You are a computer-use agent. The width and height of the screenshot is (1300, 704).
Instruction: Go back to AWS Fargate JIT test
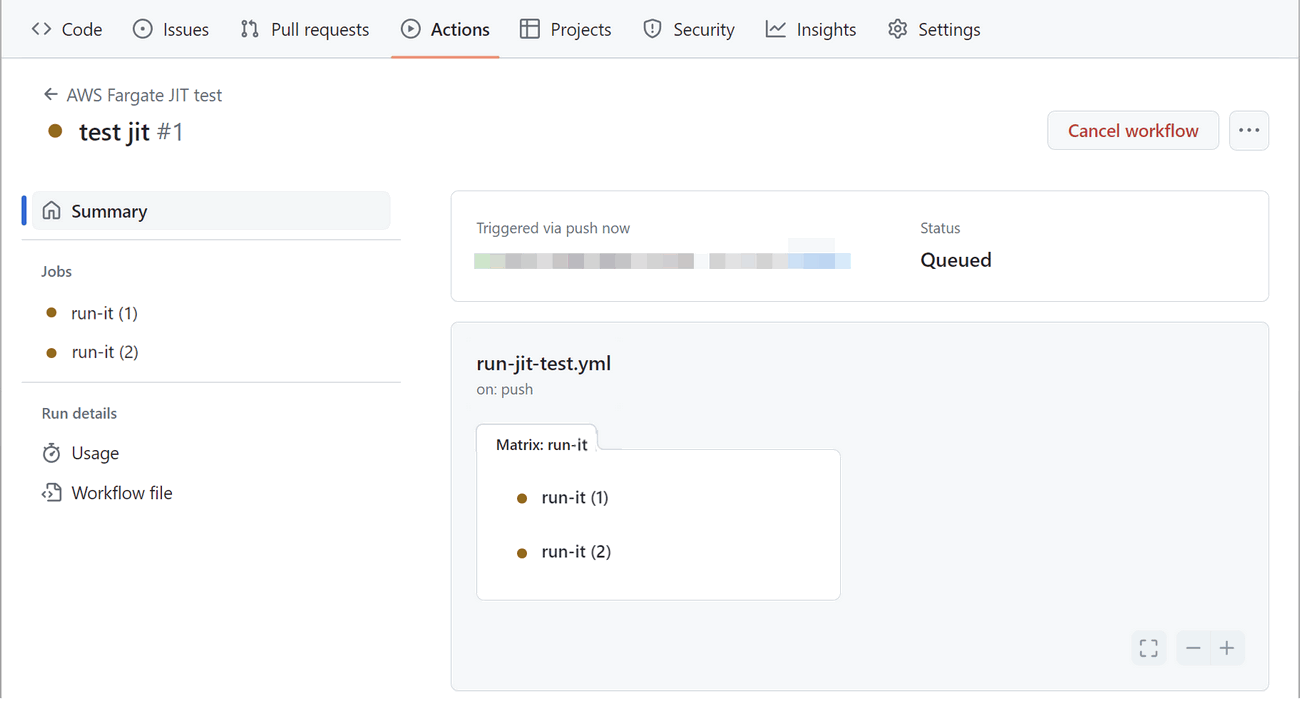point(144,95)
